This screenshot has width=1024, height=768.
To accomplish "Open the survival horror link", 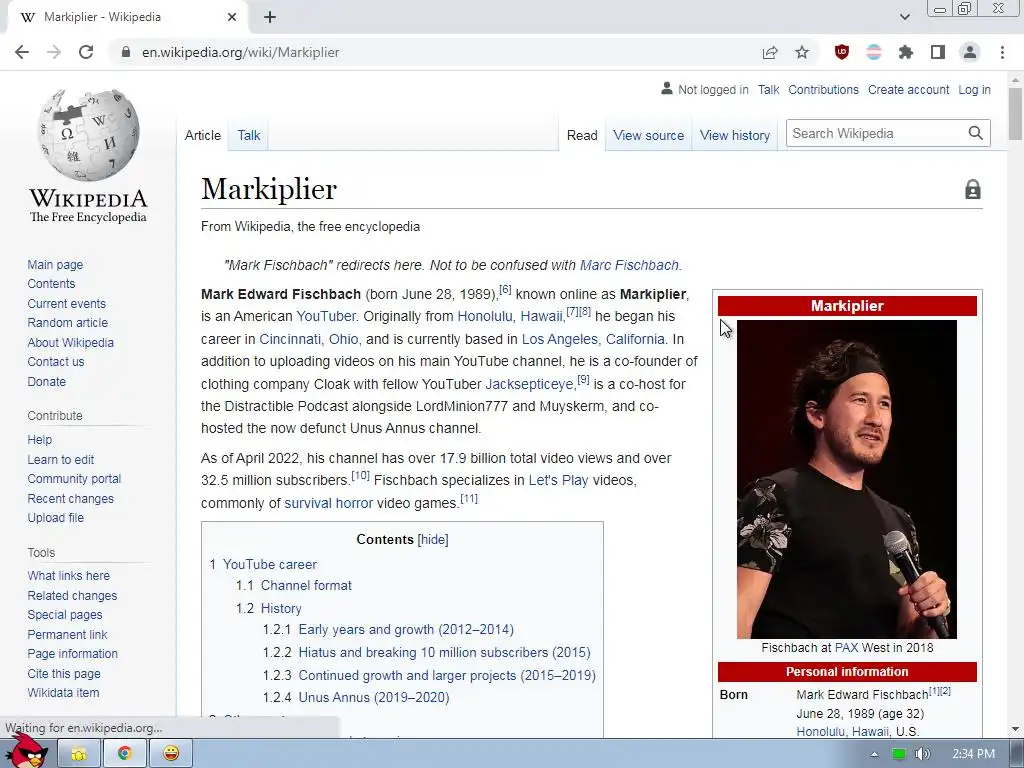I will (x=328, y=504).
